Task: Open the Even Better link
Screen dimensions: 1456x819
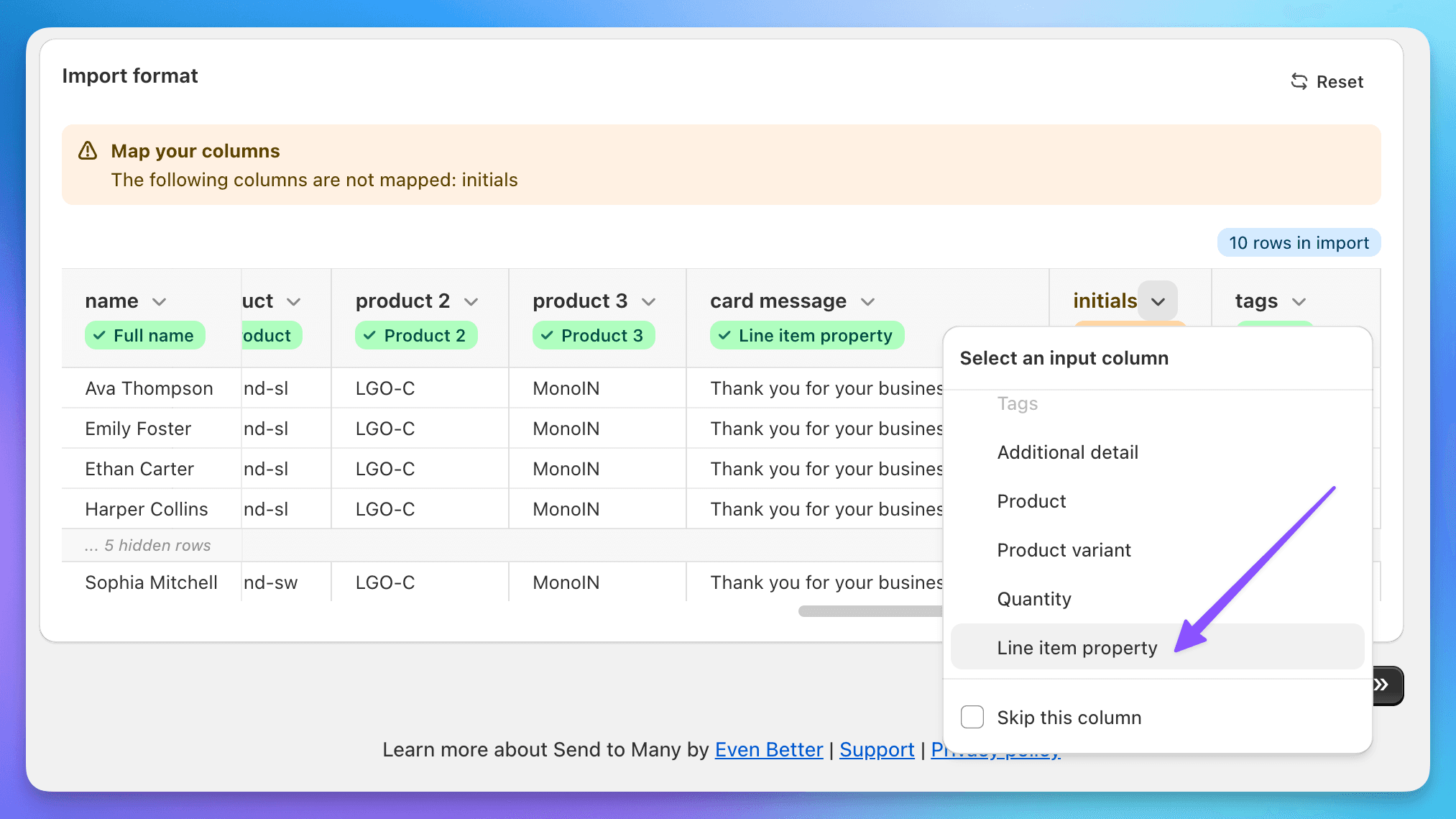Action: (x=768, y=749)
